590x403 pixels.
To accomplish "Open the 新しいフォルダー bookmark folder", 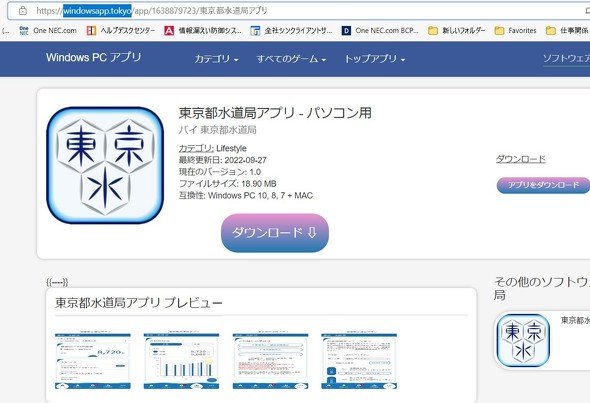I will [x=457, y=30].
